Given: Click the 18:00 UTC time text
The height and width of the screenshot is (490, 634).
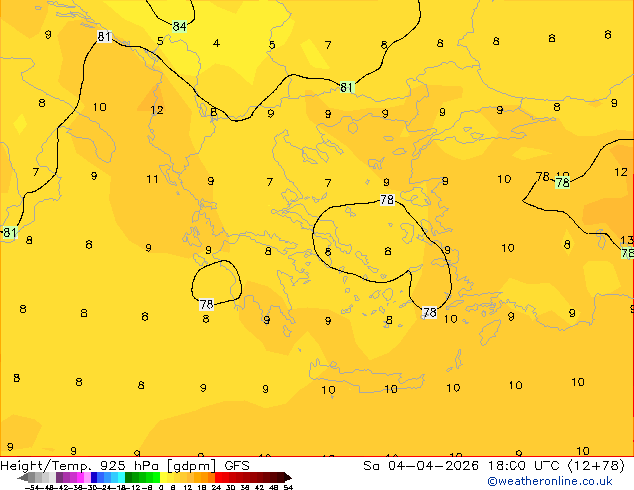Looking at the screenshot, I should pos(525,466).
